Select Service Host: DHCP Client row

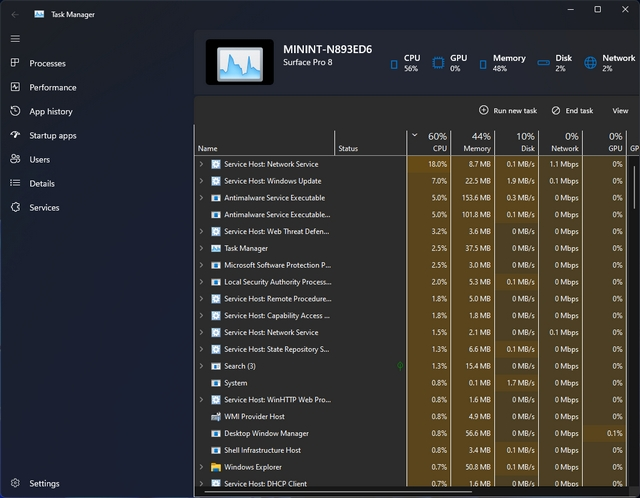[411, 483]
